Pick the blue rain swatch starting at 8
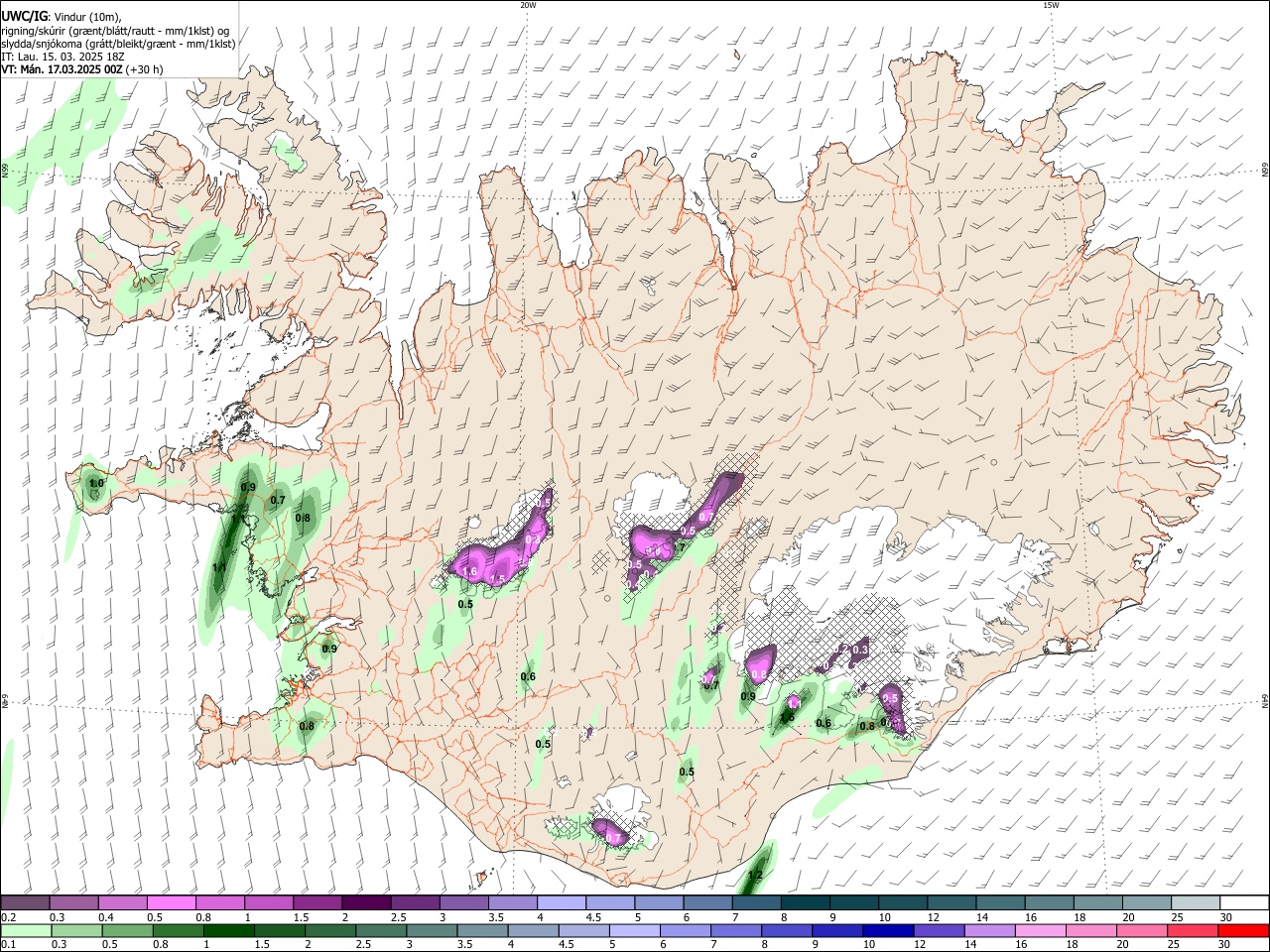 click(786, 930)
